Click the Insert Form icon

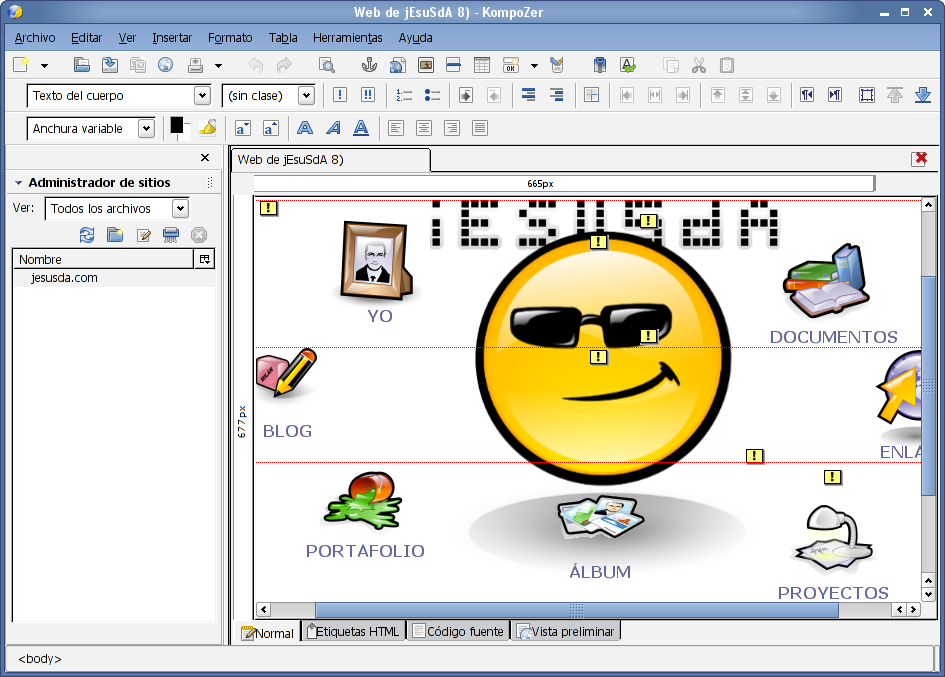tap(510, 65)
